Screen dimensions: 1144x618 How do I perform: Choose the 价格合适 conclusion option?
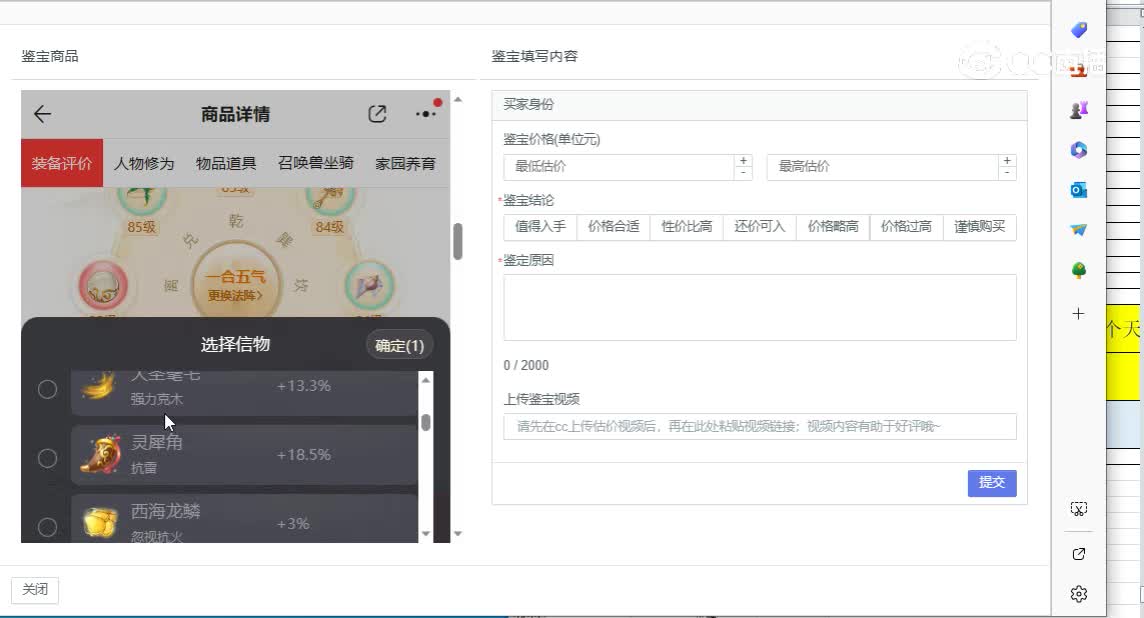(614, 227)
